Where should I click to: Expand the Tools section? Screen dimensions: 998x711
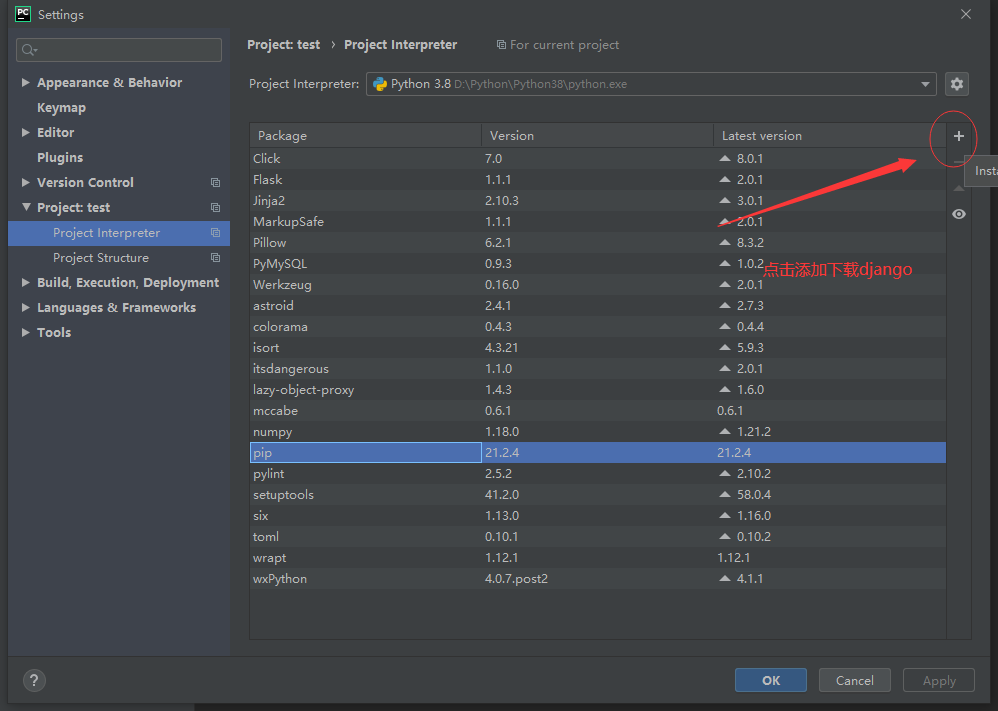25,332
